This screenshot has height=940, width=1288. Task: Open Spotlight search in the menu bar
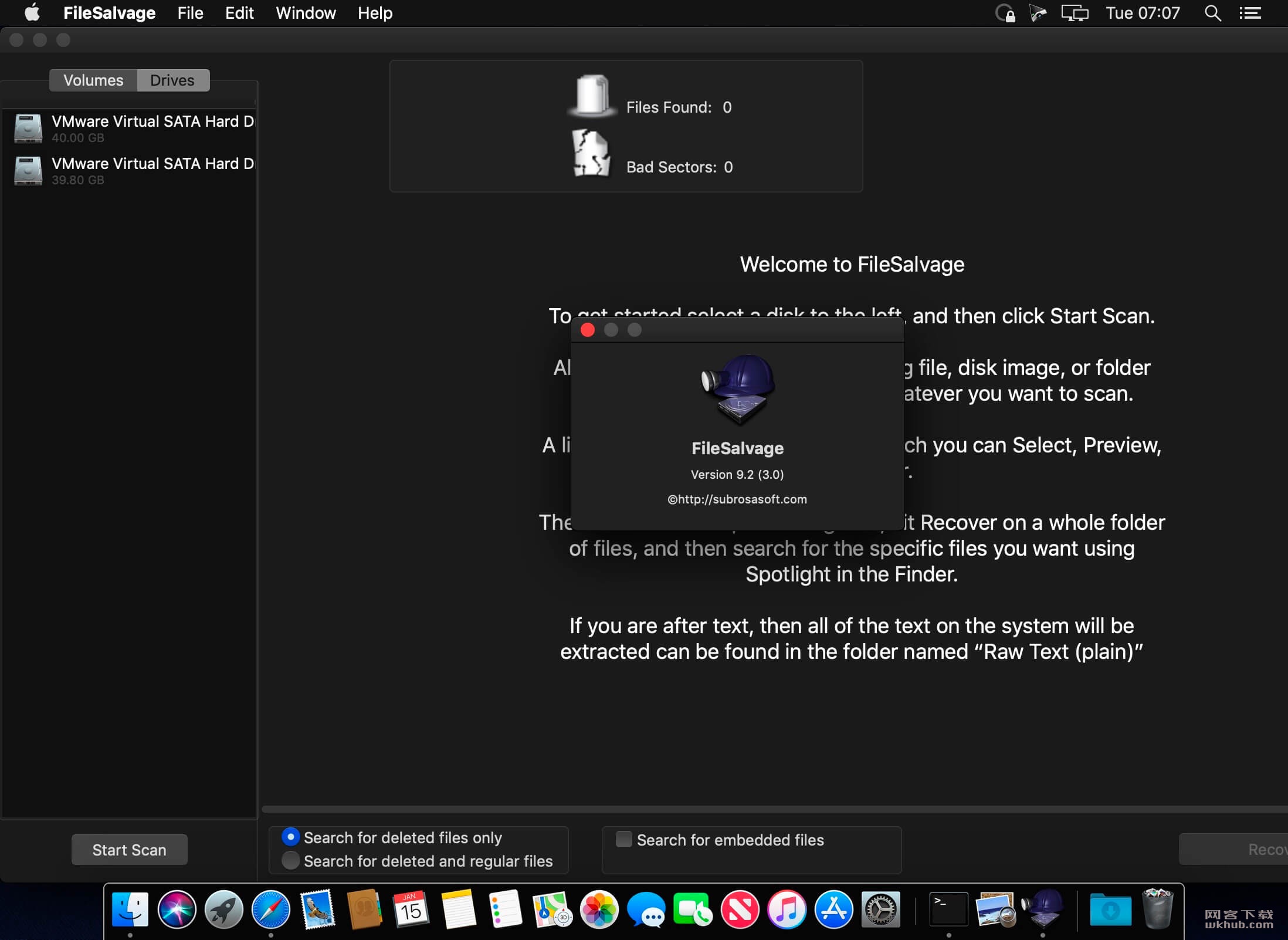click(x=1213, y=13)
